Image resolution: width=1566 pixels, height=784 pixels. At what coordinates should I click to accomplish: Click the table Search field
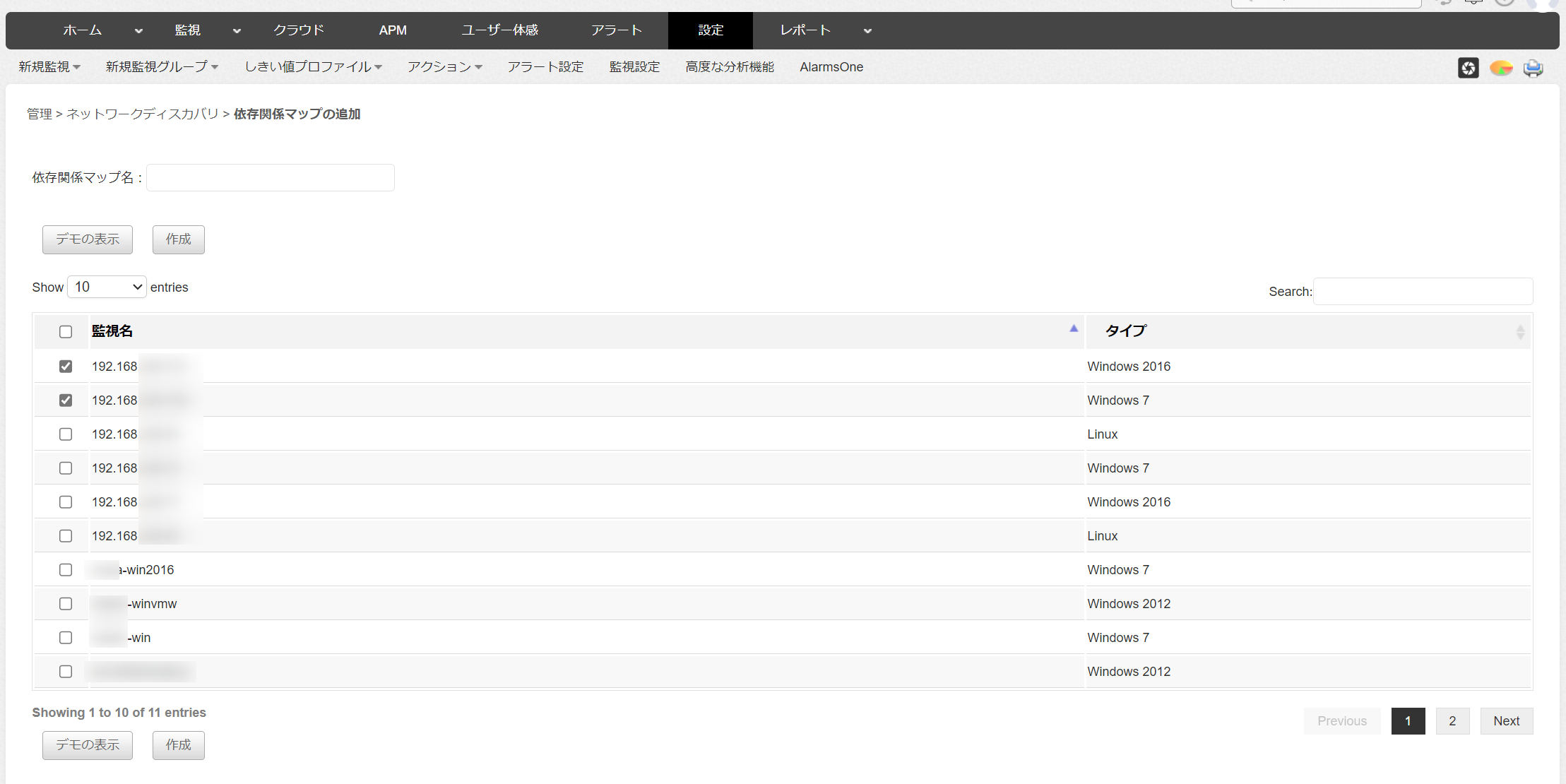[x=1422, y=292]
